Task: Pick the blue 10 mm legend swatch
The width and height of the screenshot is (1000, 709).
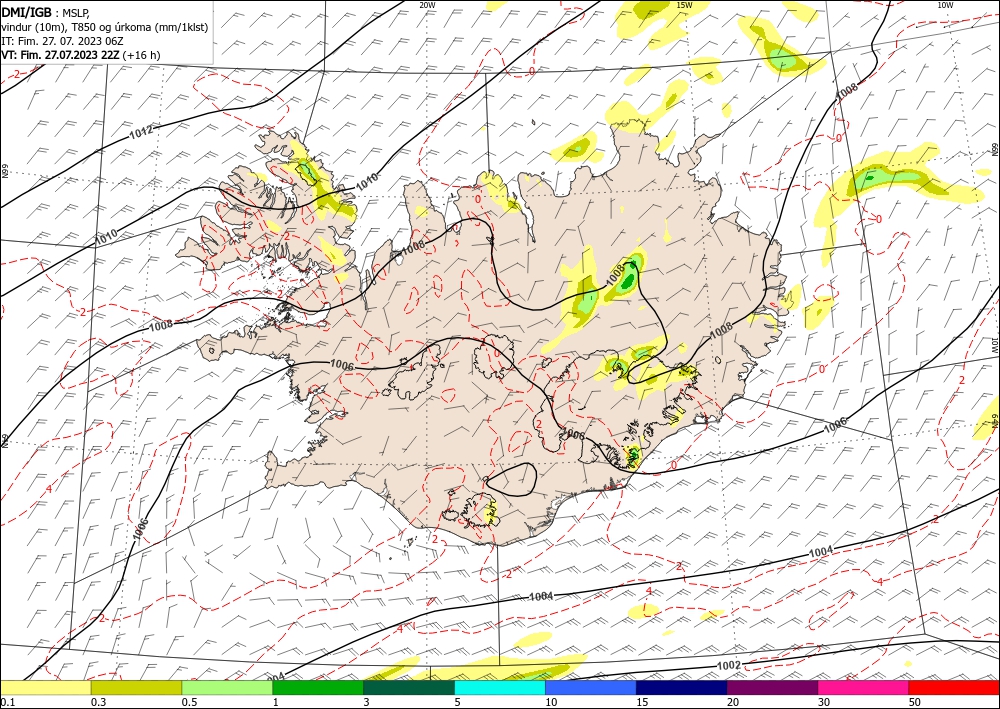Action: click(x=591, y=687)
